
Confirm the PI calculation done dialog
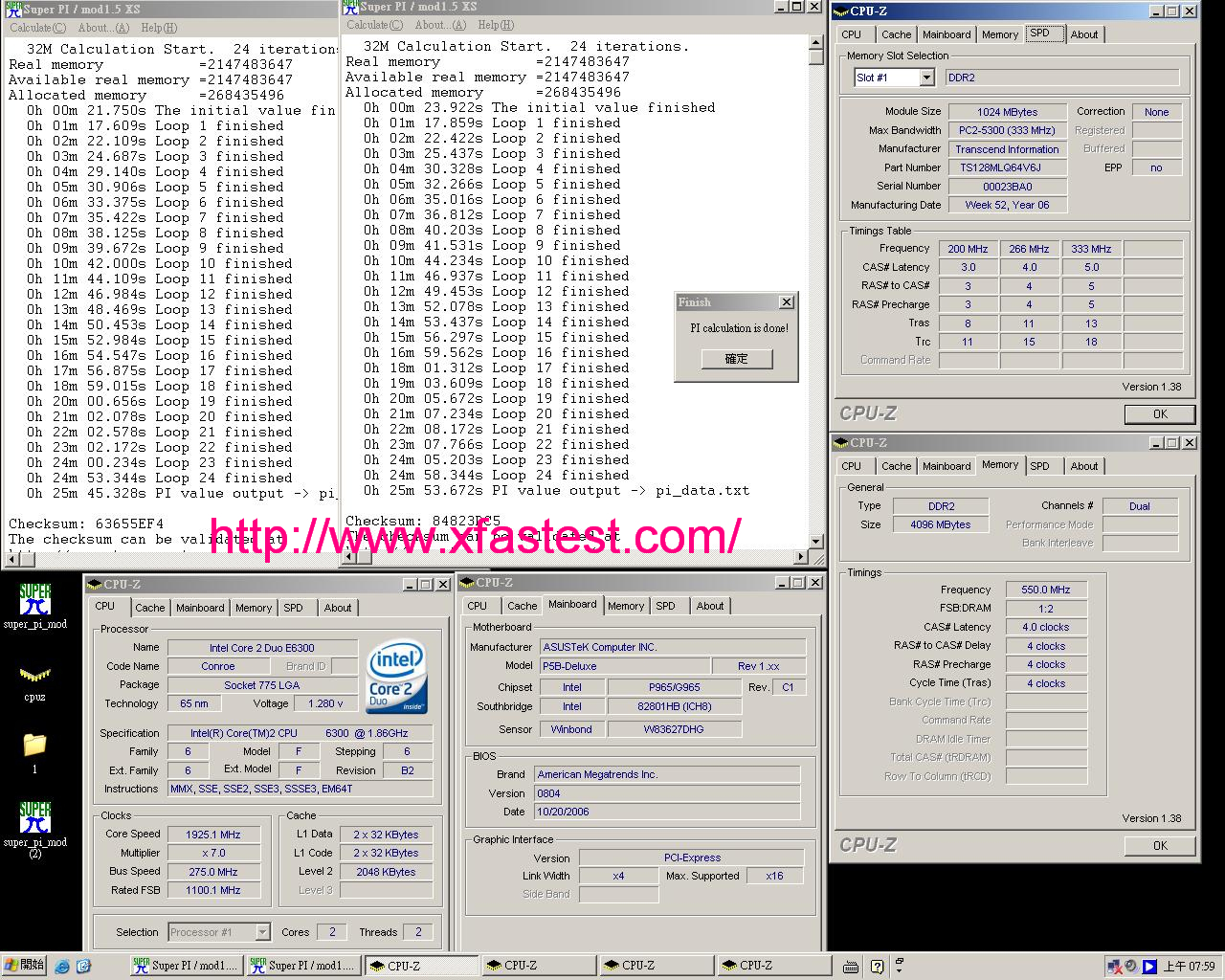tap(736, 359)
